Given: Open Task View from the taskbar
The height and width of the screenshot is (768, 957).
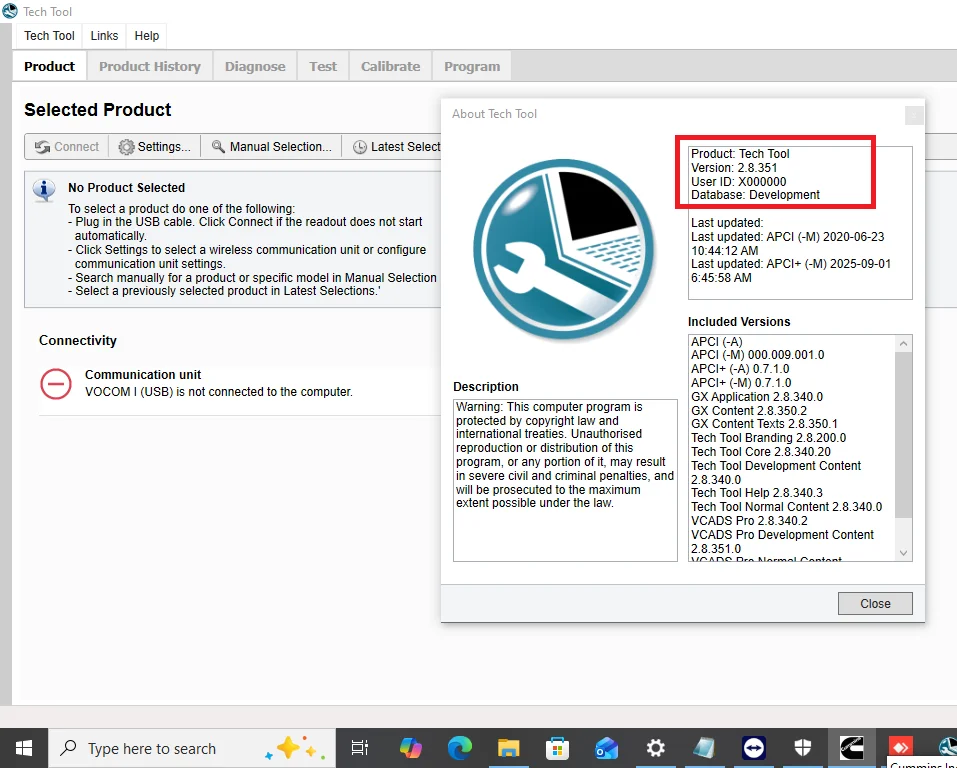Looking at the screenshot, I should [x=360, y=748].
